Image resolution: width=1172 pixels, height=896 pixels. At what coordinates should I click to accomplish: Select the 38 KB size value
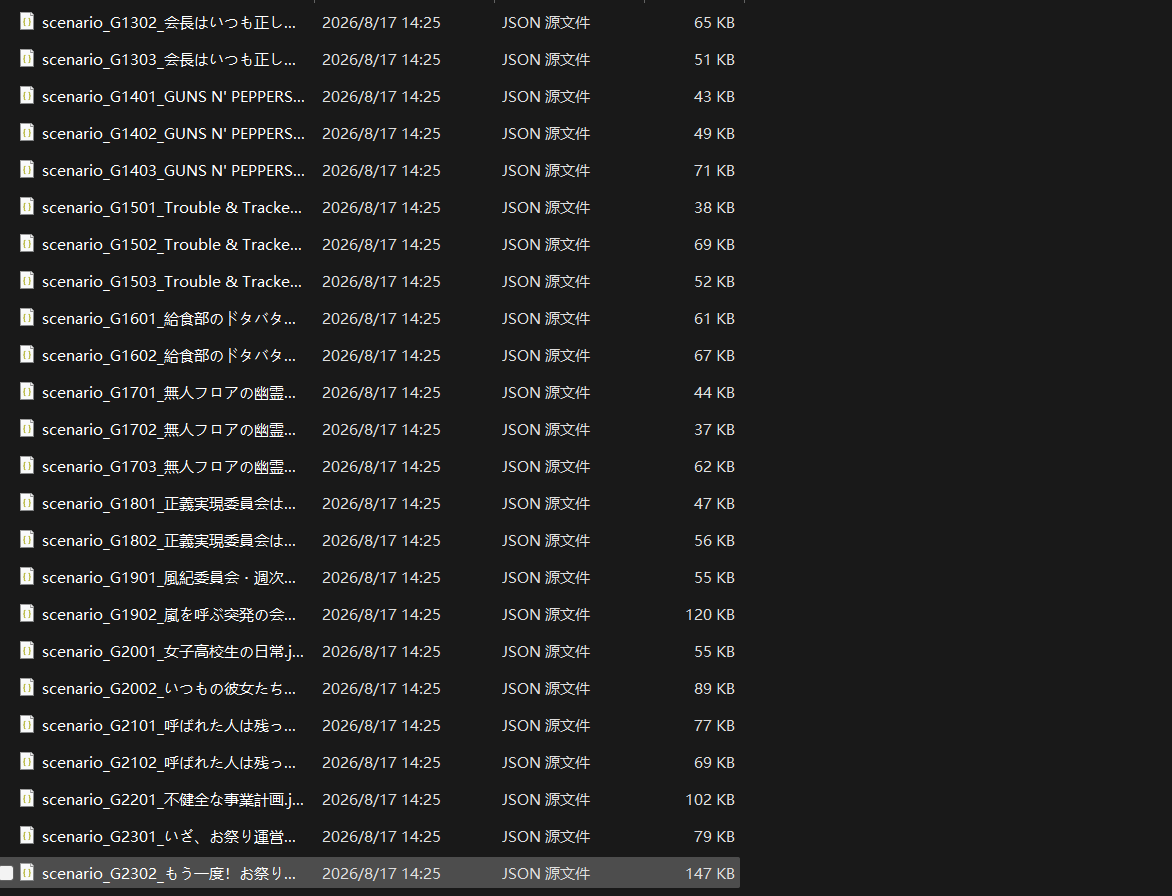[x=714, y=207]
